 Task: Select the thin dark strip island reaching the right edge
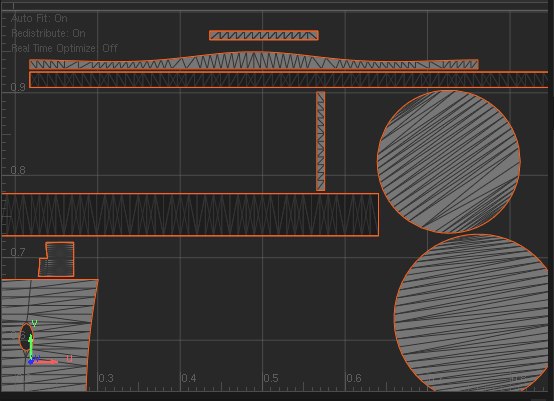289,80
